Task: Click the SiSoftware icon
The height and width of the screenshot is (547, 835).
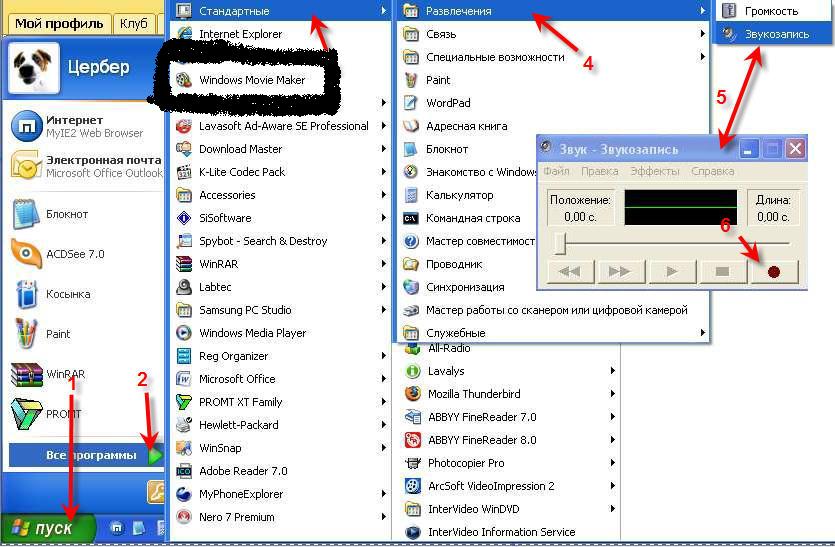Action: pos(184,218)
